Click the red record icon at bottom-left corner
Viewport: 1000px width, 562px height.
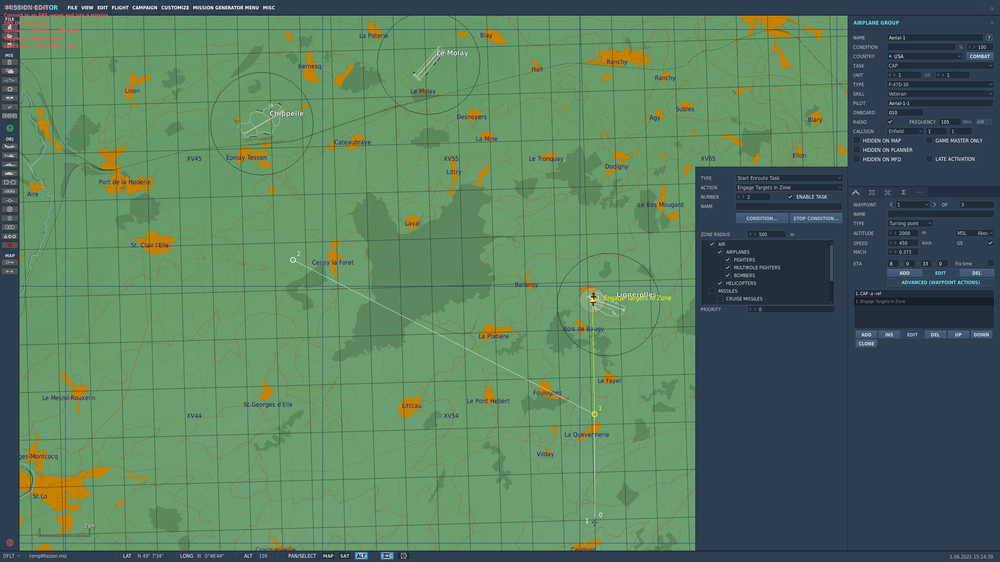click(x=10, y=543)
